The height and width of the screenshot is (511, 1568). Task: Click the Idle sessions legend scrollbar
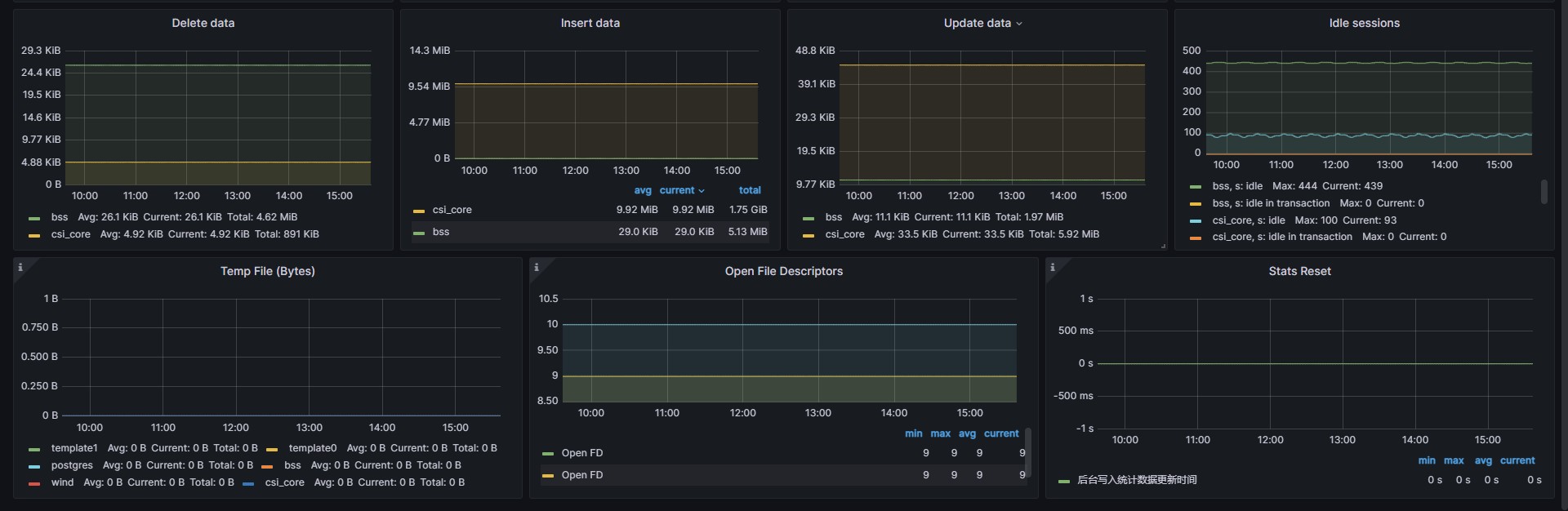[x=1543, y=192]
